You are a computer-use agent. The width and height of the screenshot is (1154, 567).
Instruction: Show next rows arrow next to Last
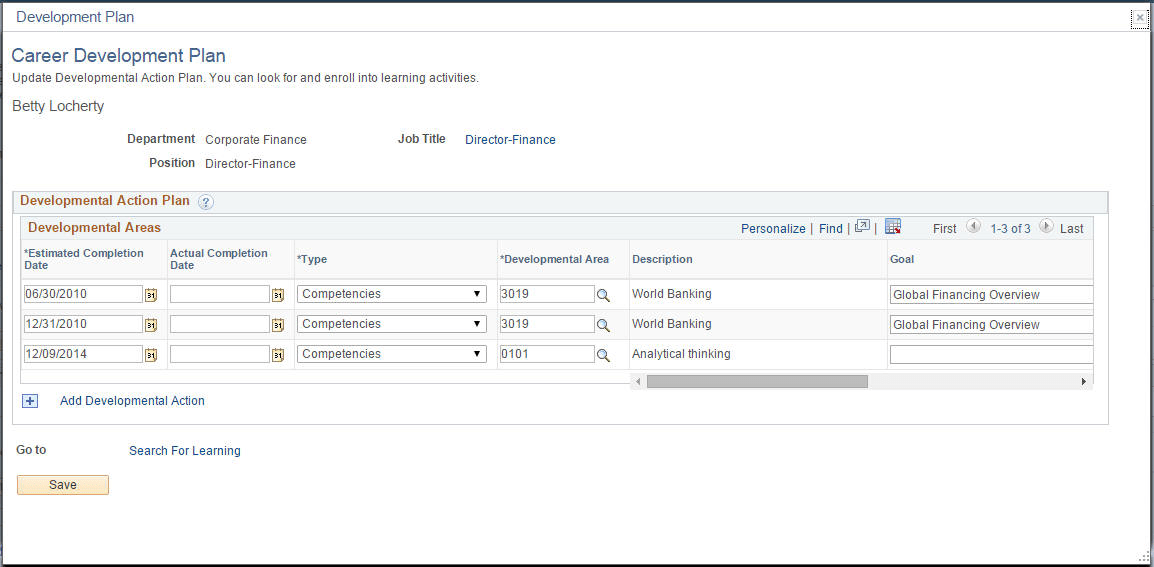click(x=1046, y=227)
